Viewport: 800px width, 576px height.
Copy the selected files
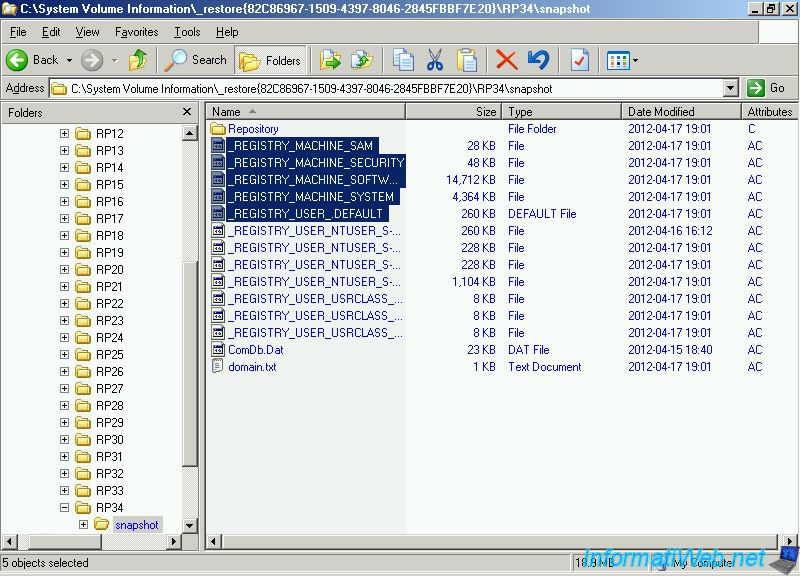tap(405, 59)
